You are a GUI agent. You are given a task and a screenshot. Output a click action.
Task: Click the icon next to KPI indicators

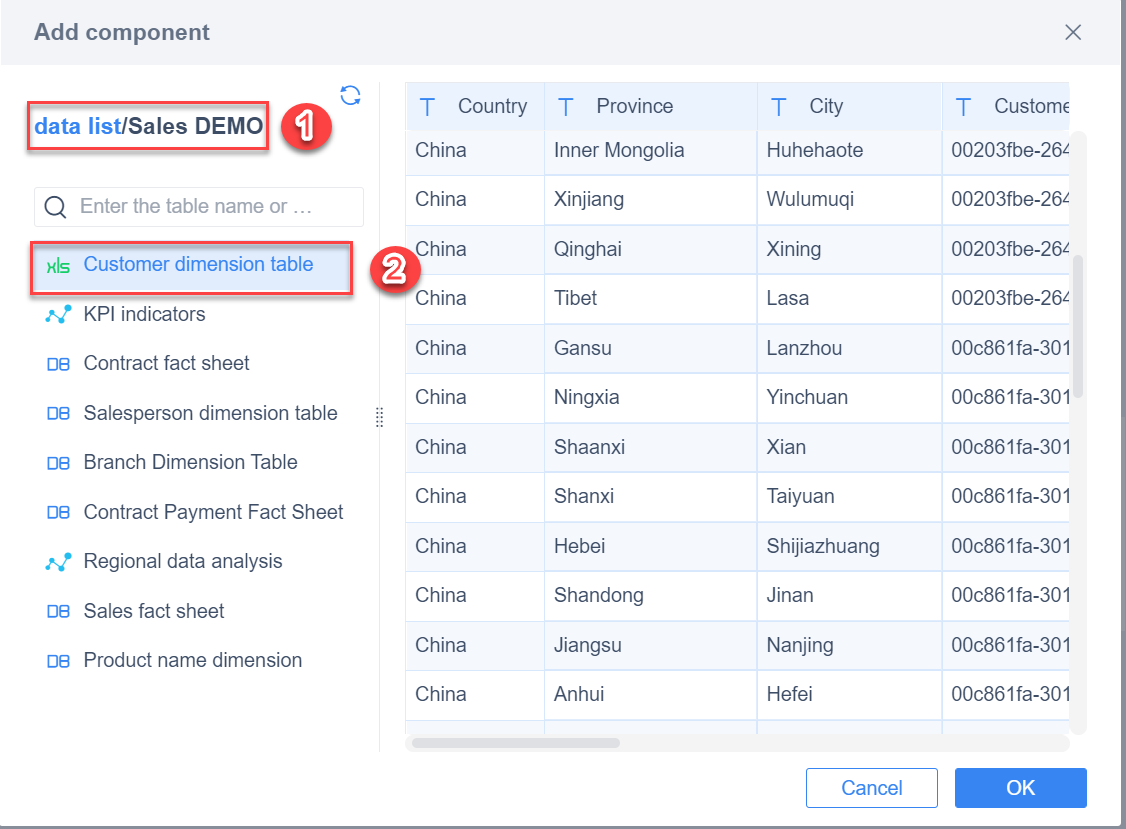click(58, 315)
